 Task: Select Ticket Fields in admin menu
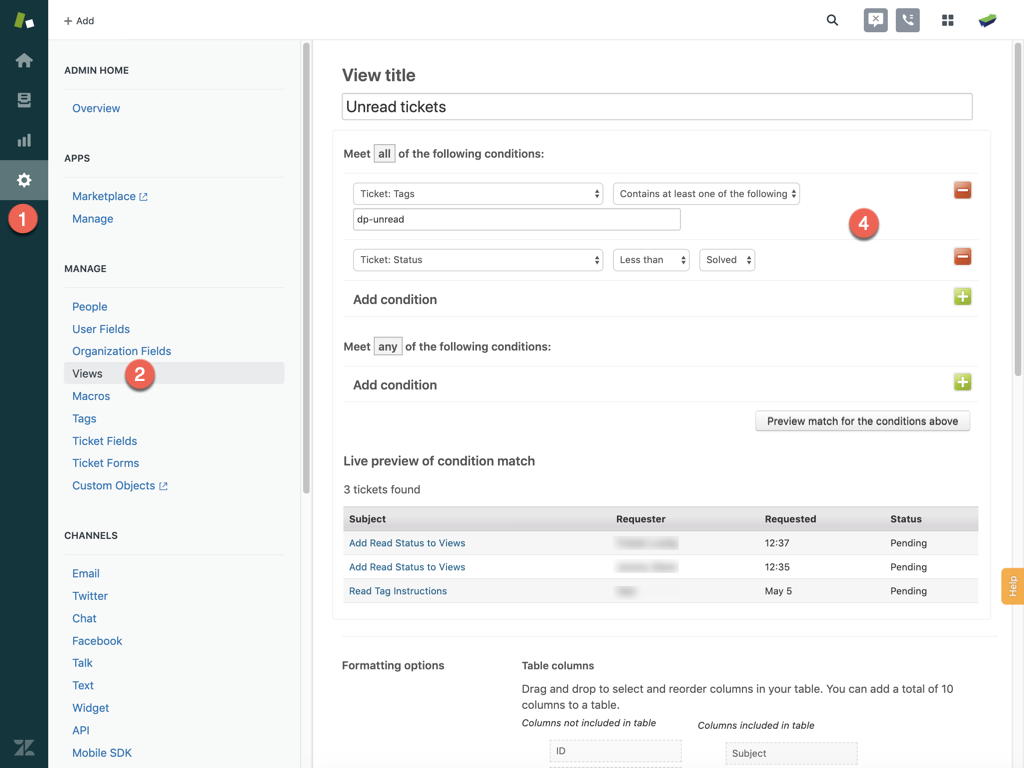104,441
